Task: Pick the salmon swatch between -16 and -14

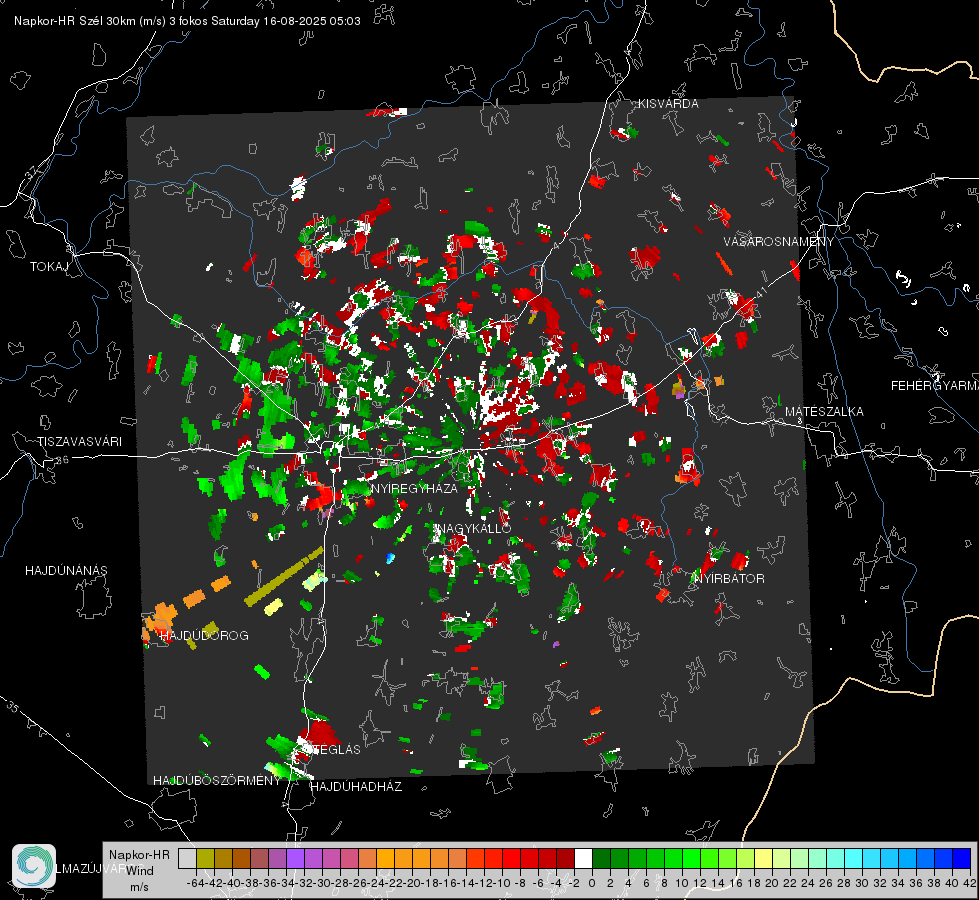Action: click(457, 858)
